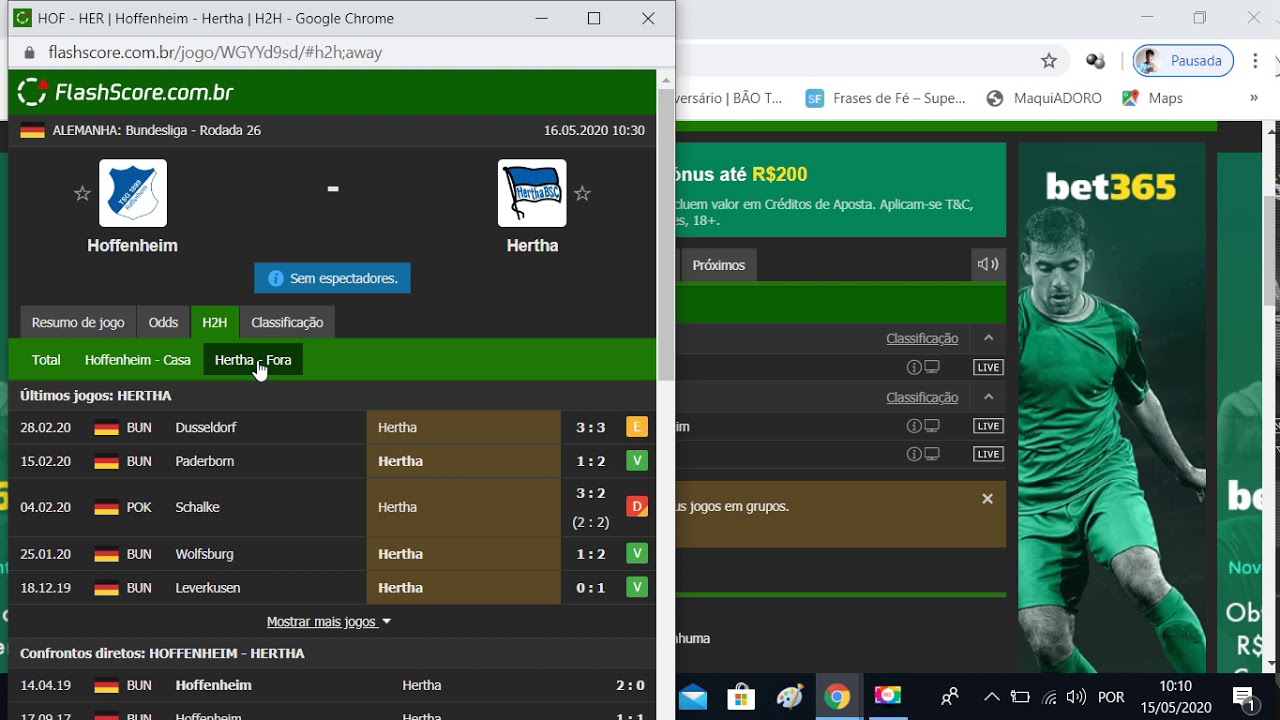Click the LIVE button in the middle match row
1280x720 pixels.
click(x=988, y=426)
